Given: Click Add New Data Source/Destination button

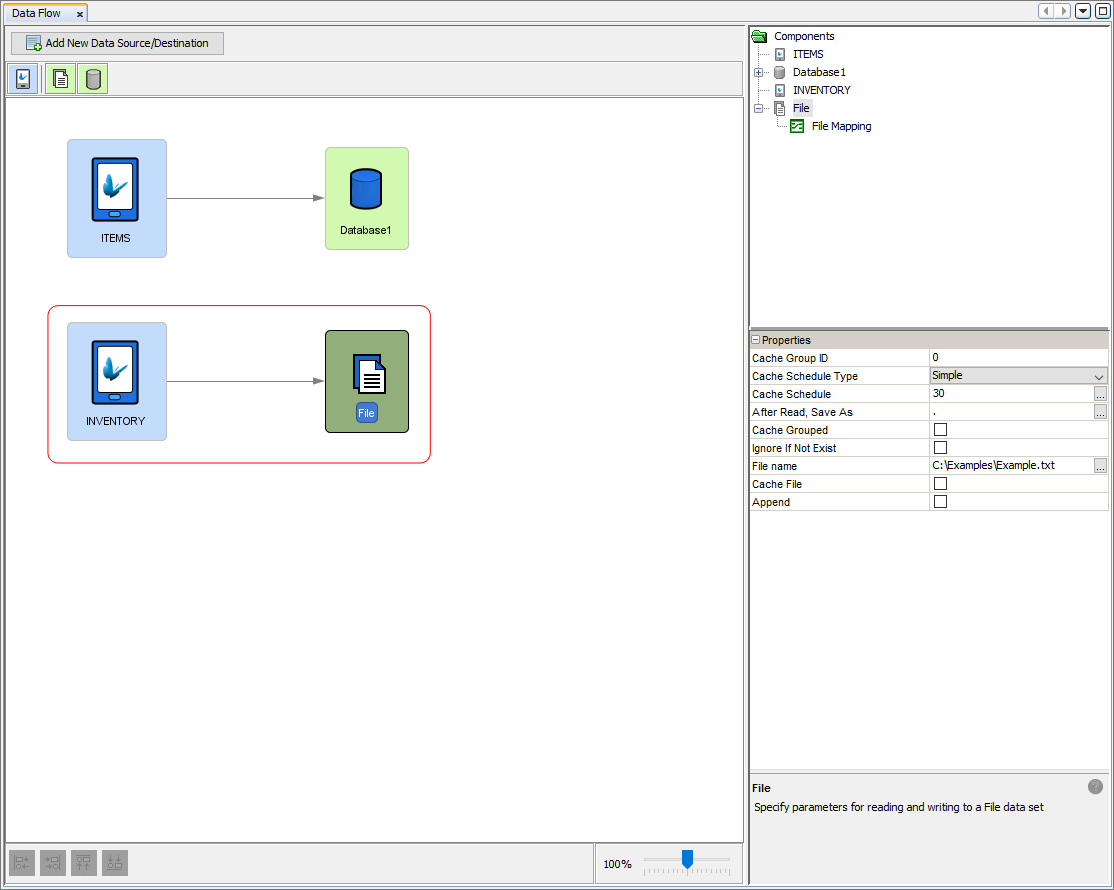Looking at the screenshot, I should pyautogui.click(x=117, y=43).
